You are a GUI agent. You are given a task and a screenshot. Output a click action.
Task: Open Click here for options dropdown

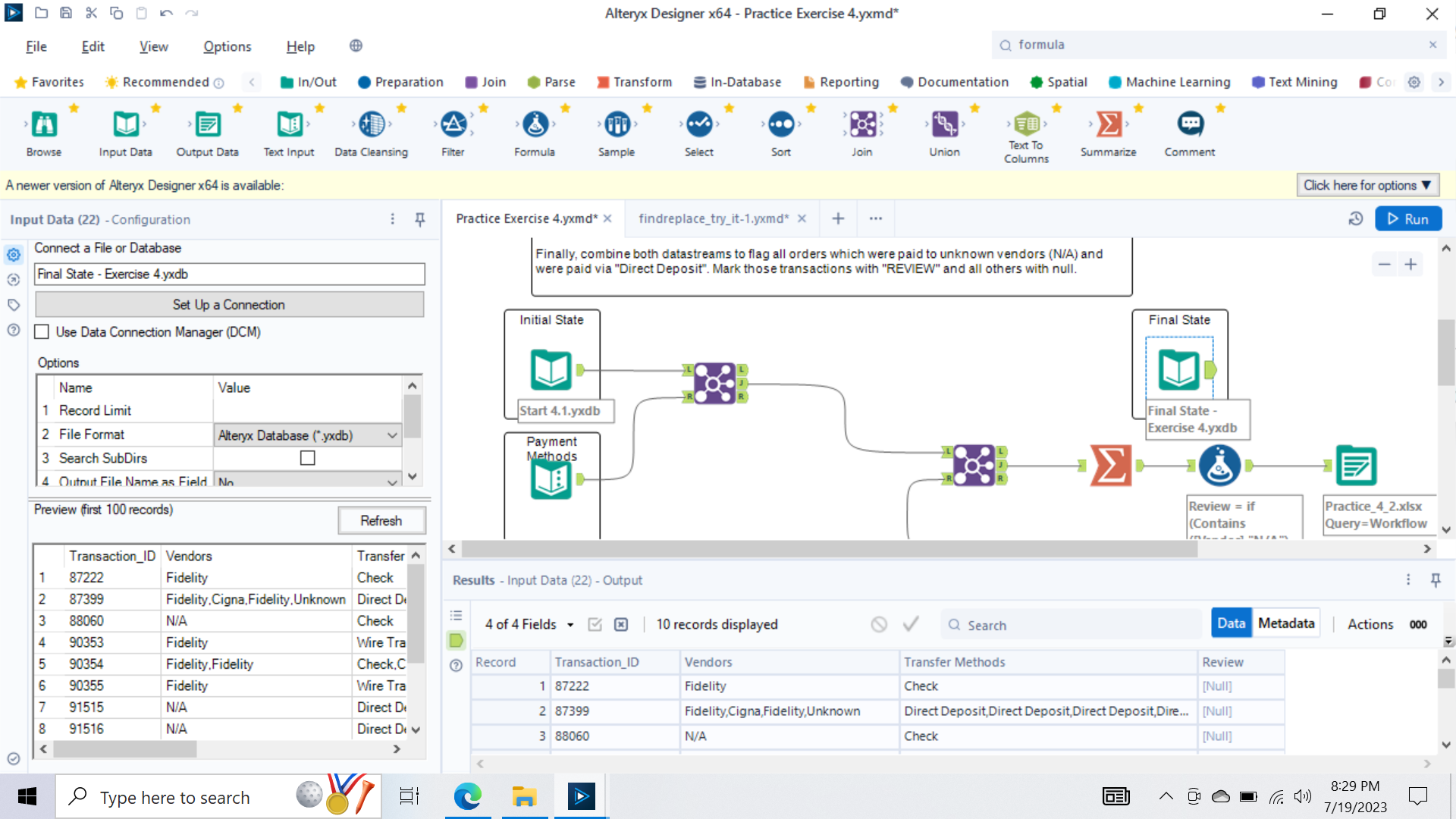(x=1367, y=186)
